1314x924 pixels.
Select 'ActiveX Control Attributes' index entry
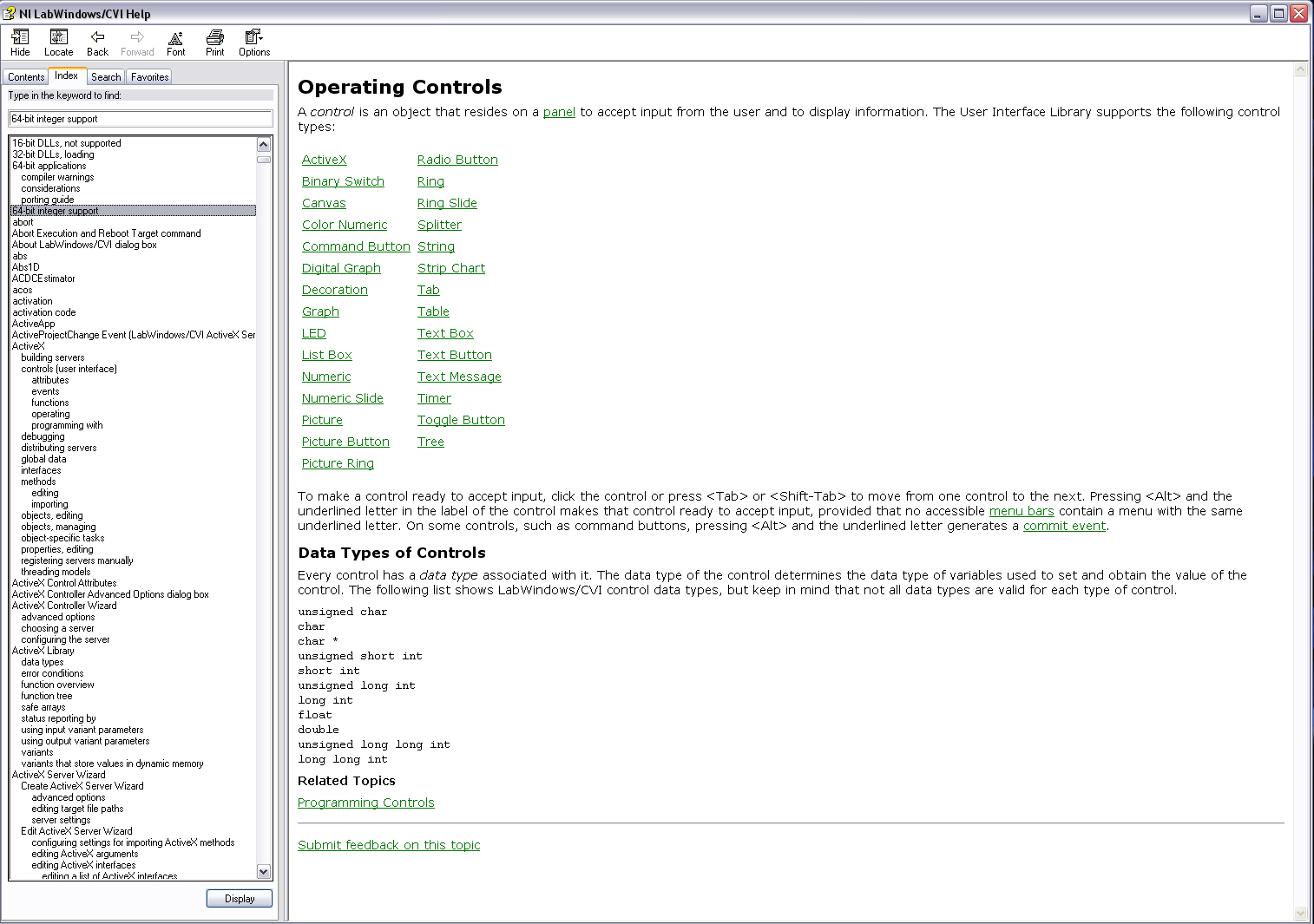click(64, 583)
